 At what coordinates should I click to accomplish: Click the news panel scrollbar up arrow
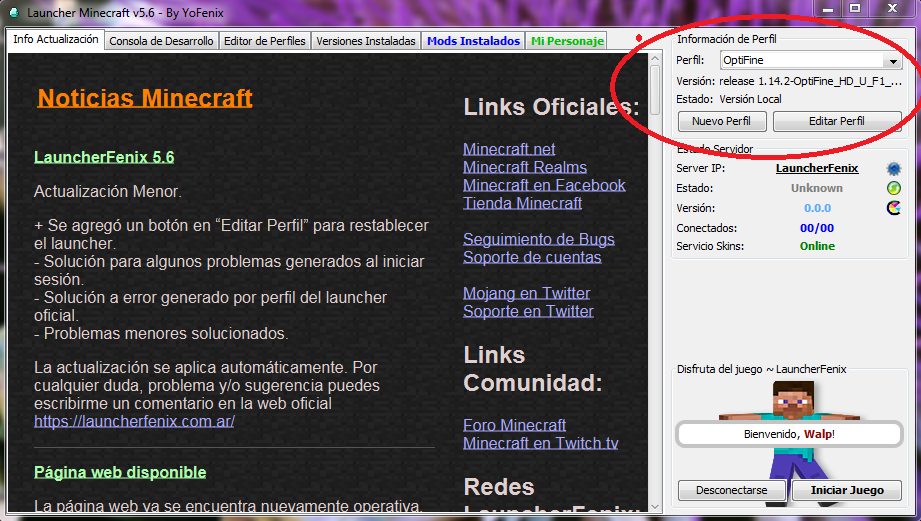click(x=655, y=58)
